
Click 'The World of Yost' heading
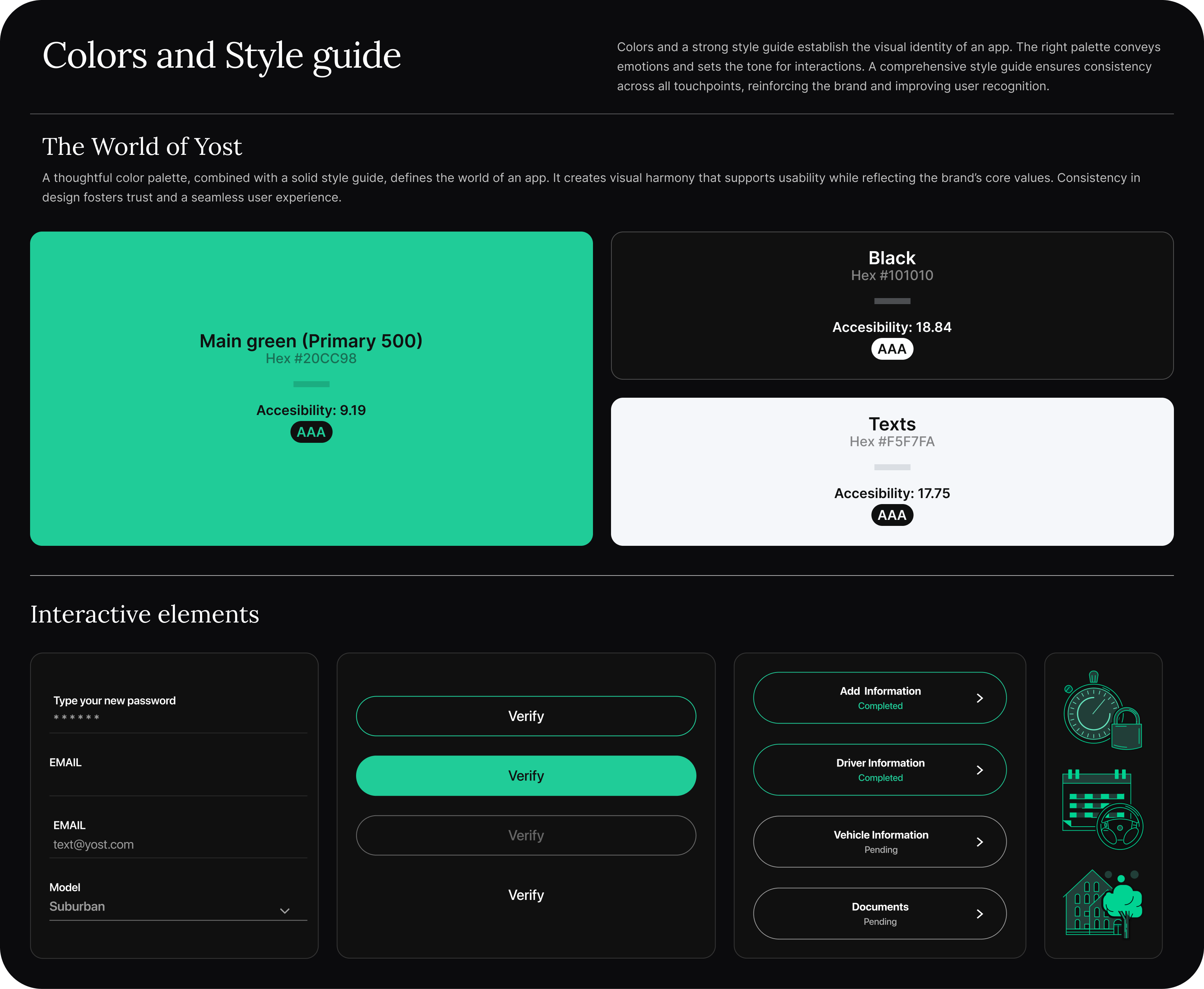click(x=143, y=146)
